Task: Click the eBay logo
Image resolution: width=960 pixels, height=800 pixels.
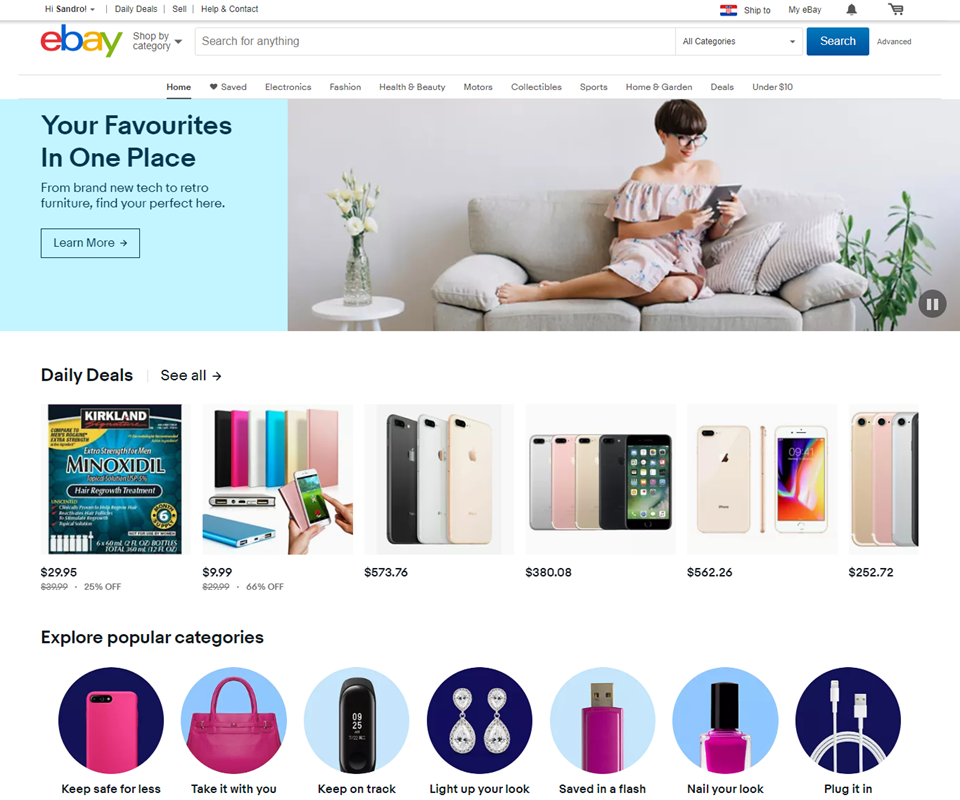Action: click(x=81, y=41)
